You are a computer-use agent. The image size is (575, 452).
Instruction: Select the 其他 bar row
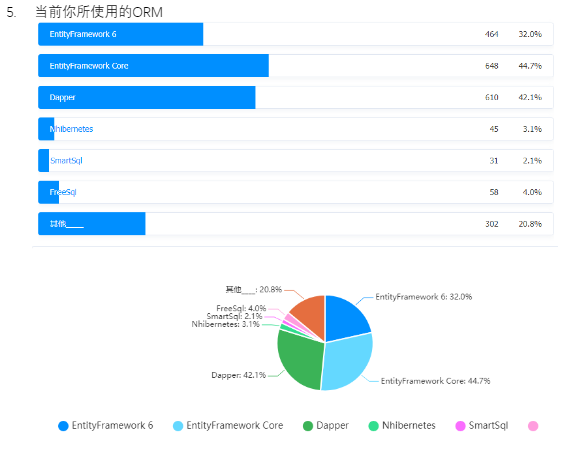296,224
